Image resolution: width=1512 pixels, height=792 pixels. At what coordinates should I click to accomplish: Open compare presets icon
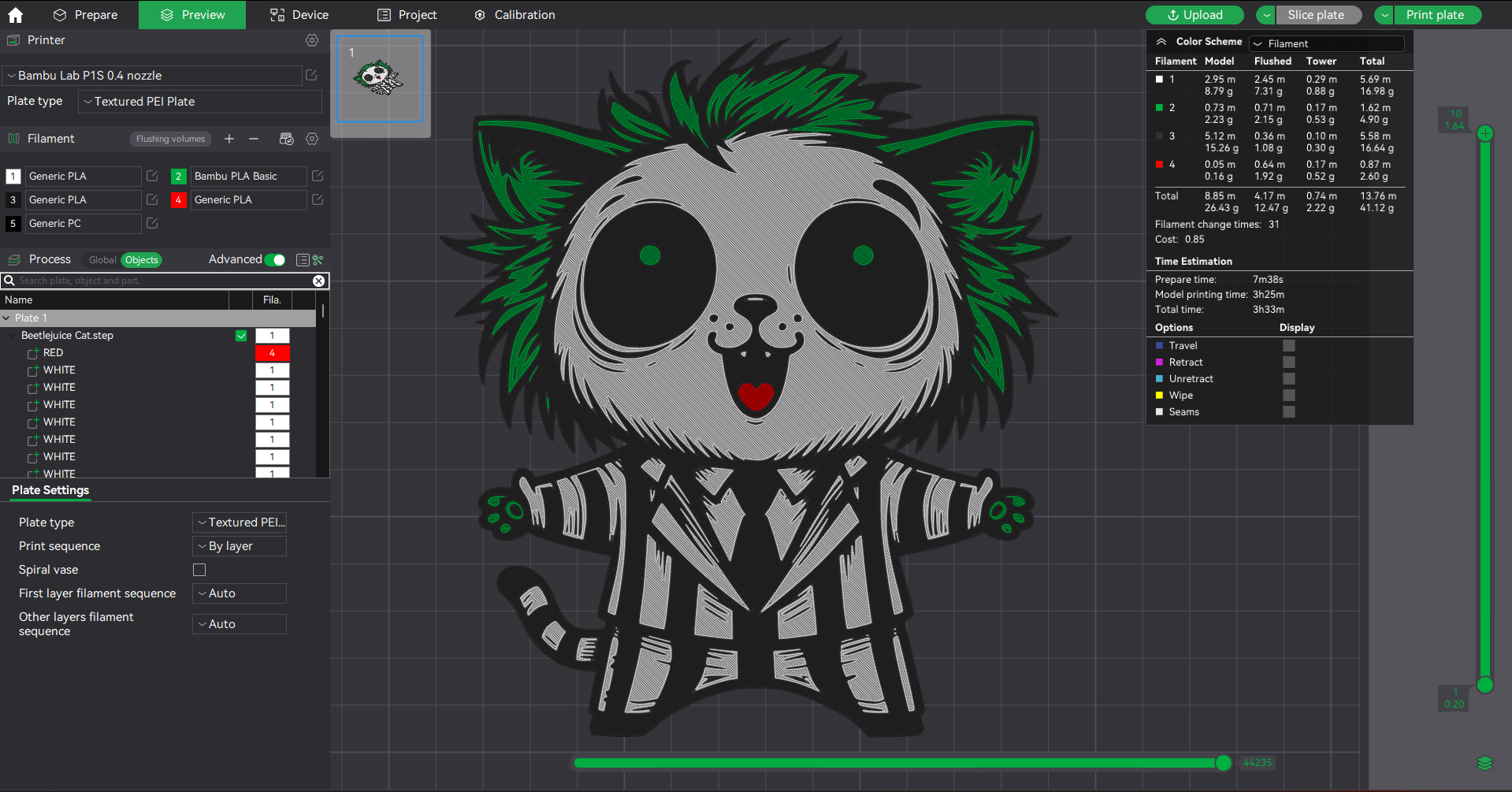318,260
